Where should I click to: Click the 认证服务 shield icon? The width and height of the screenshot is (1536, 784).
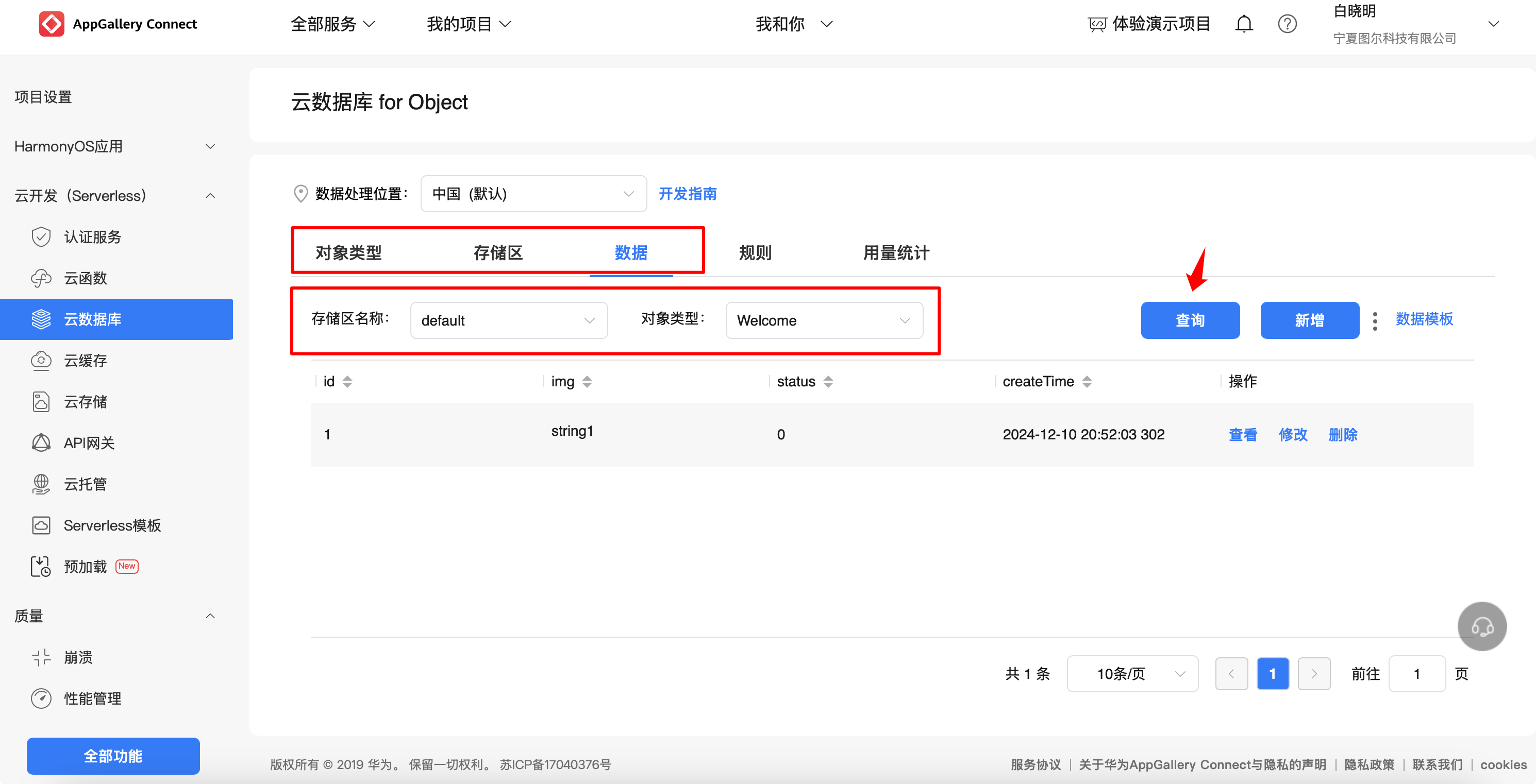(41, 236)
